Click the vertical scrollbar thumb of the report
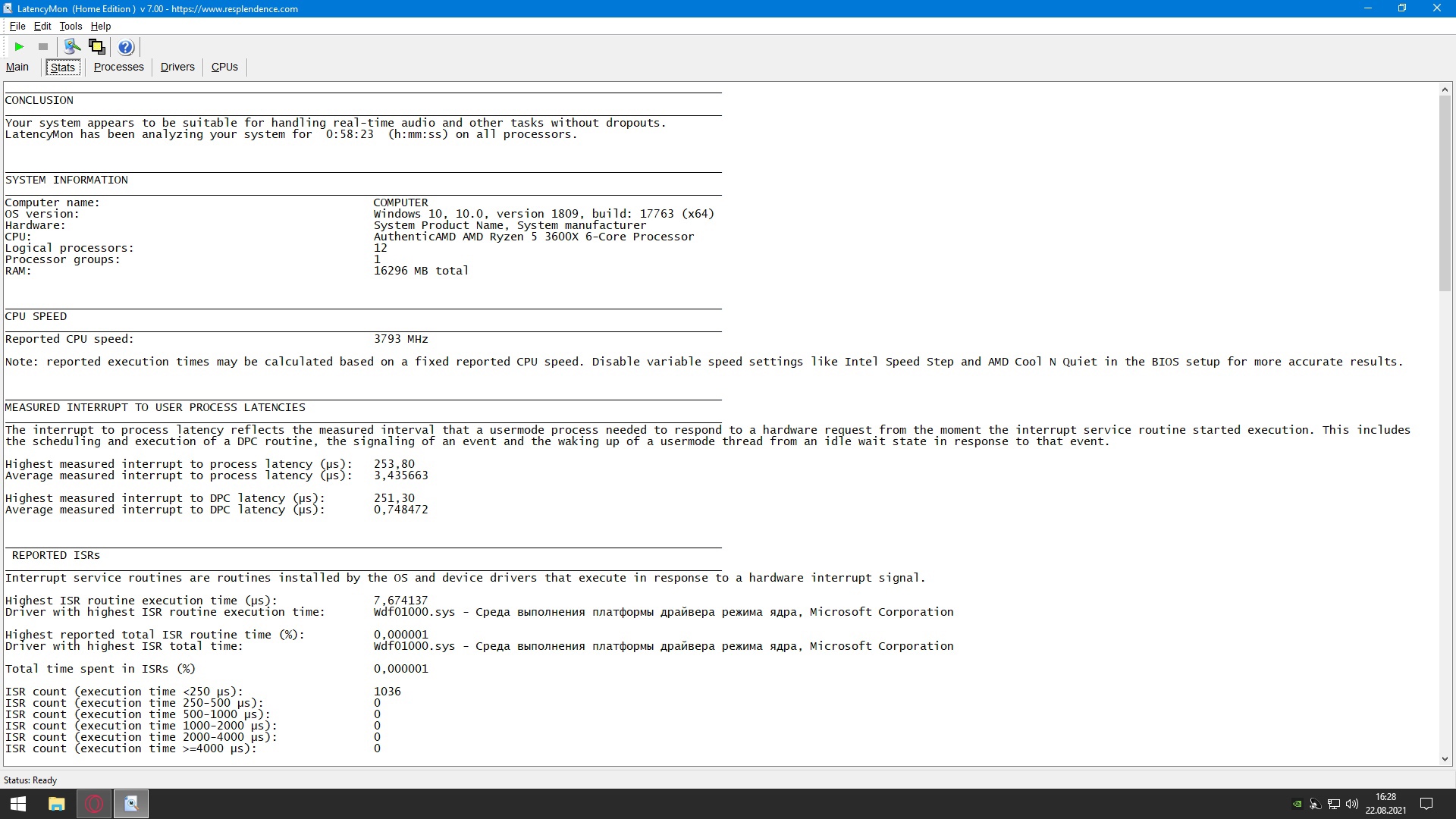1456x819 pixels. pyautogui.click(x=1445, y=193)
